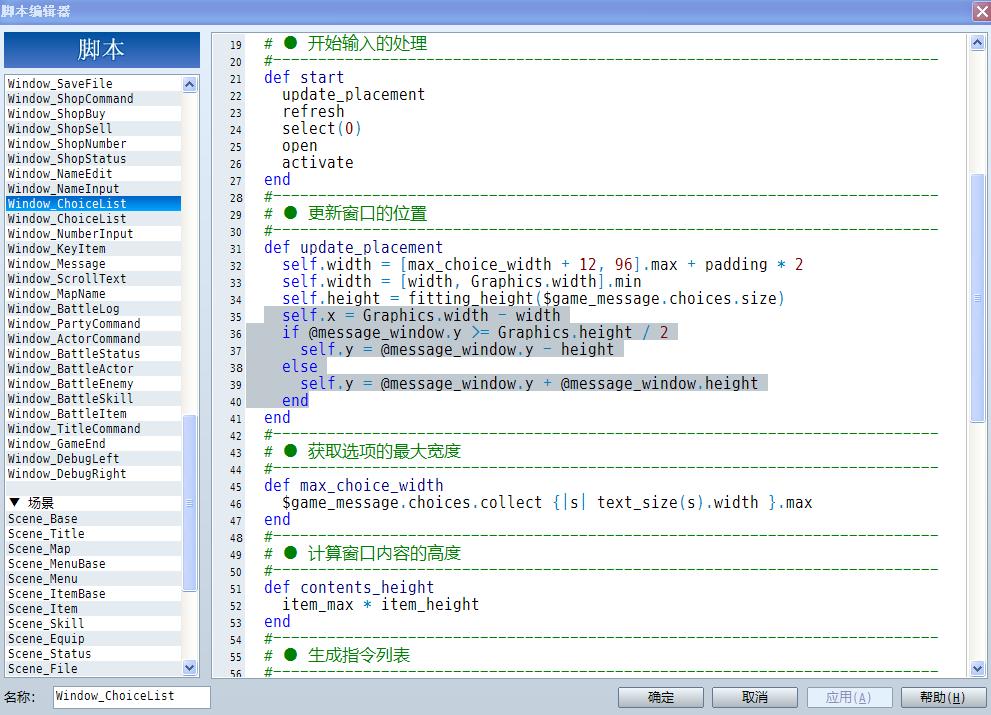Choose Window_DebugRight script
The height and width of the screenshot is (715, 991).
pyautogui.click(x=94, y=474)
